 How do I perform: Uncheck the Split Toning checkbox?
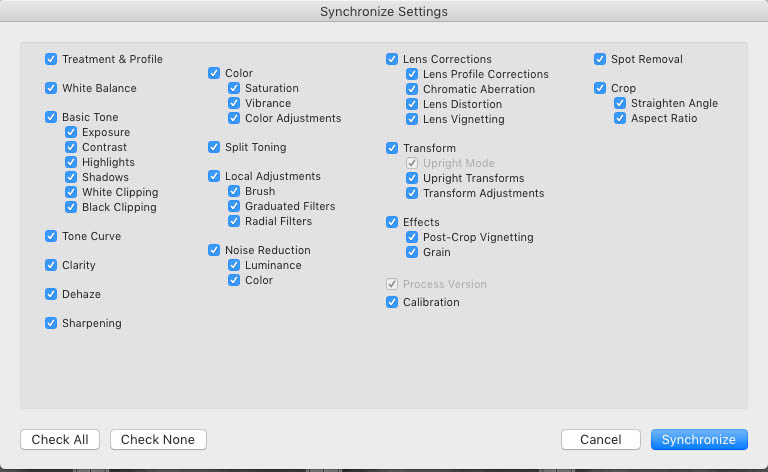coord(214,147)
